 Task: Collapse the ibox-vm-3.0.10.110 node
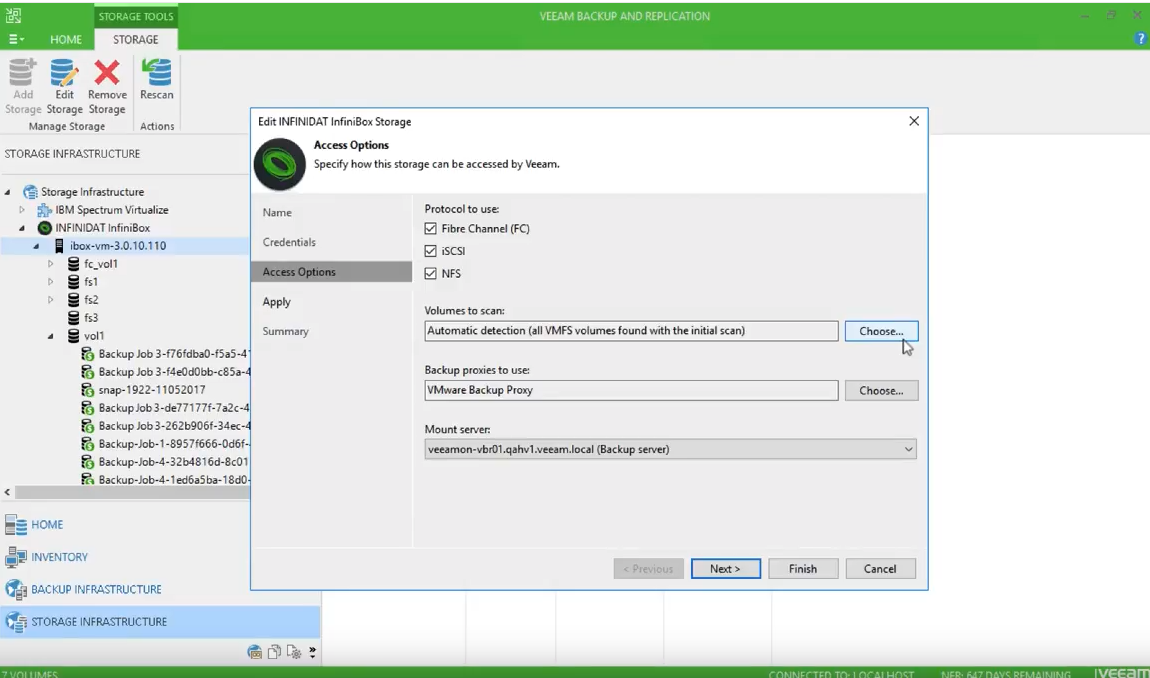(x=36, y=246)
